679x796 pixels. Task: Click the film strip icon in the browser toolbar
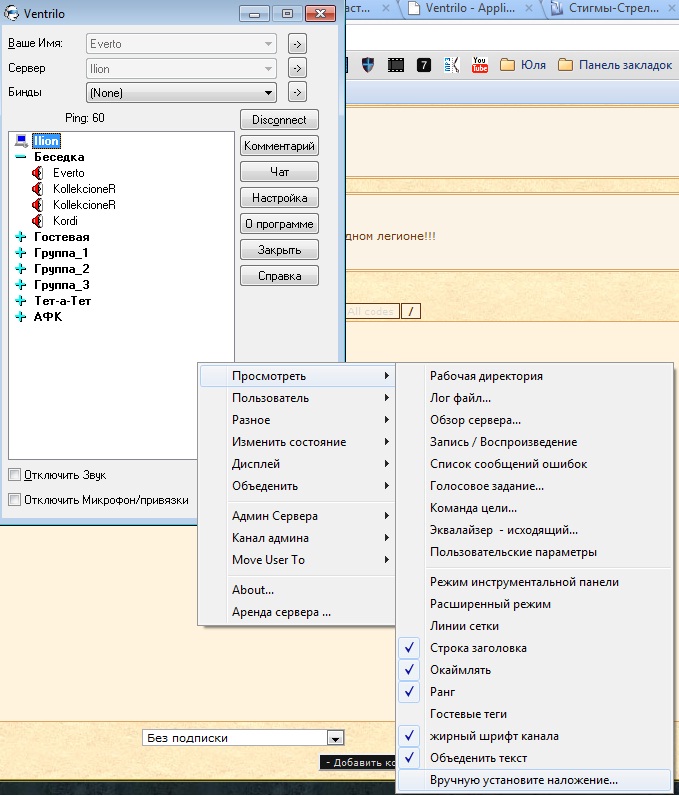396,65
